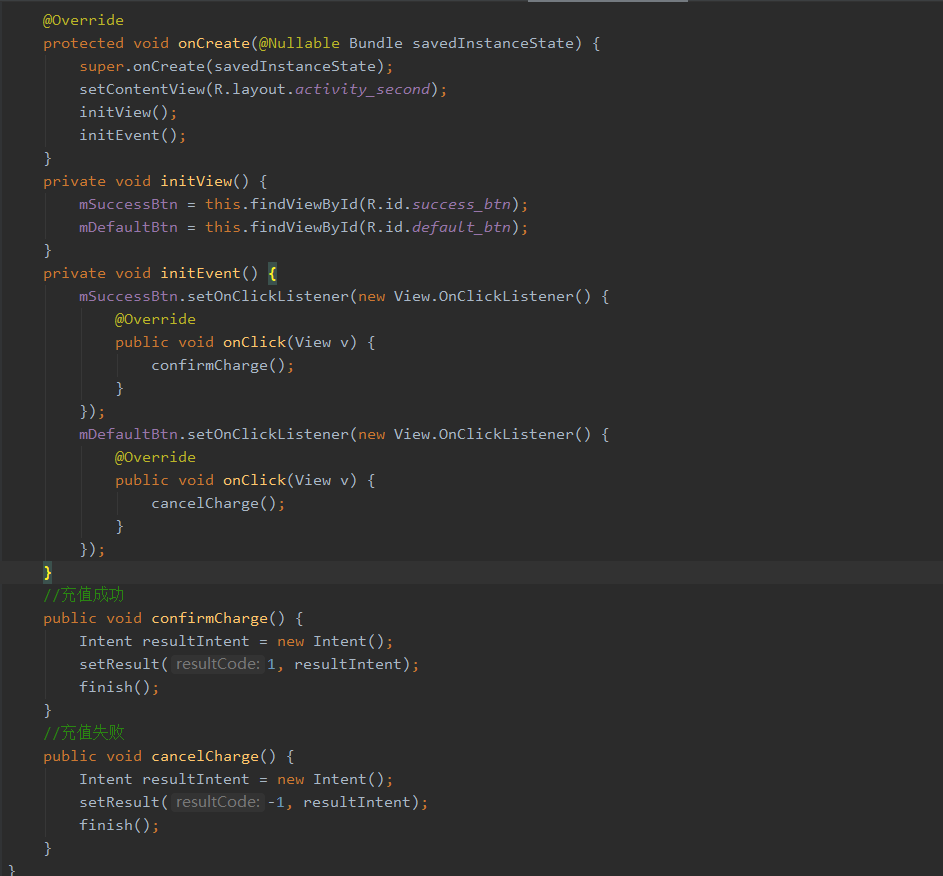Image resolution: width=943 pixels, height=876 pixels.
Task: Click the initView(); call inside onCreate
Action: pos(128,112)
